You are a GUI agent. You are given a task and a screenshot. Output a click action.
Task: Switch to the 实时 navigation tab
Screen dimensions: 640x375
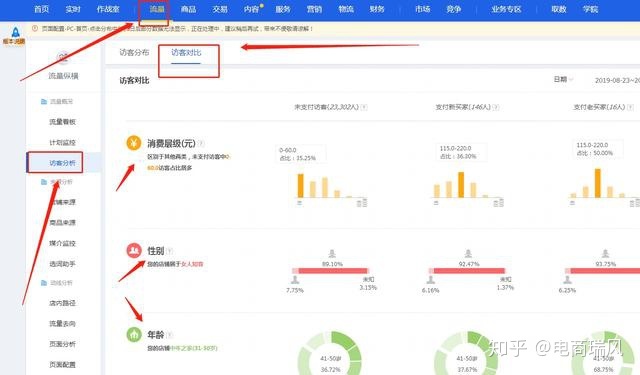[x=73, y=9]
